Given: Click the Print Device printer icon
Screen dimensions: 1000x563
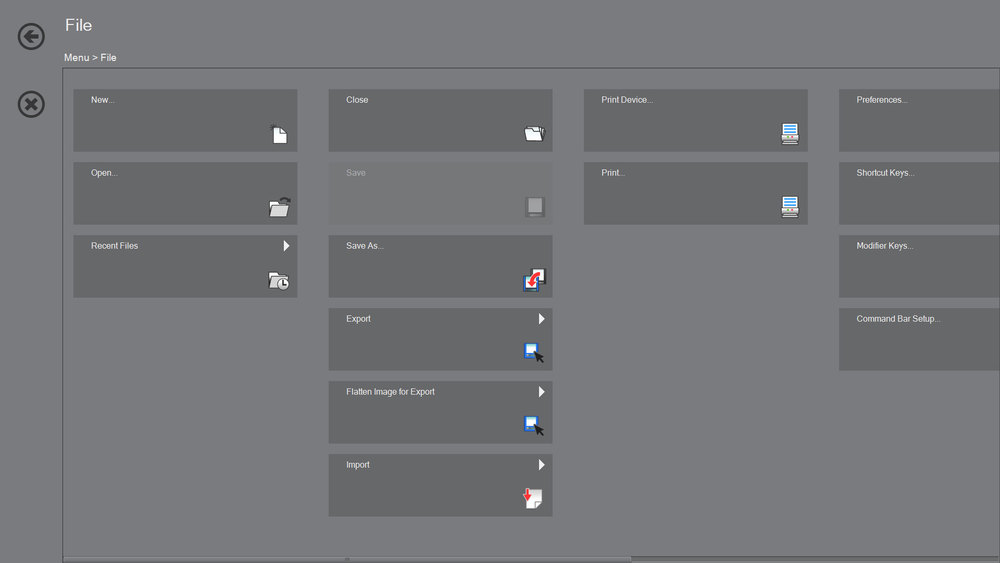Looking at the screenshot, I should (x=790, y=134).
